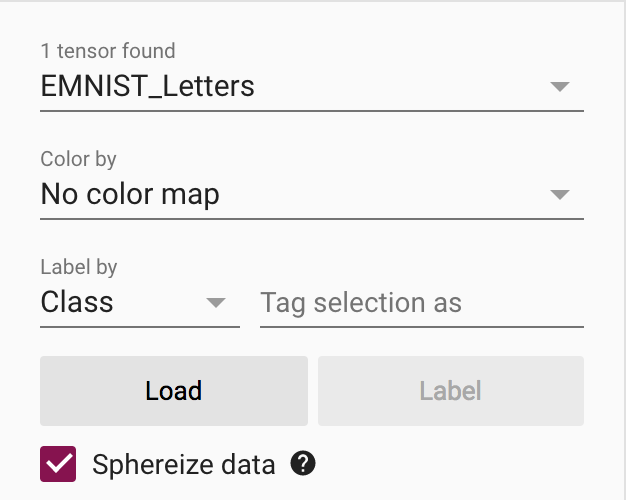Click the 1 tensor found caption
The height and width of the screenshot is (500, 626).
107,51
